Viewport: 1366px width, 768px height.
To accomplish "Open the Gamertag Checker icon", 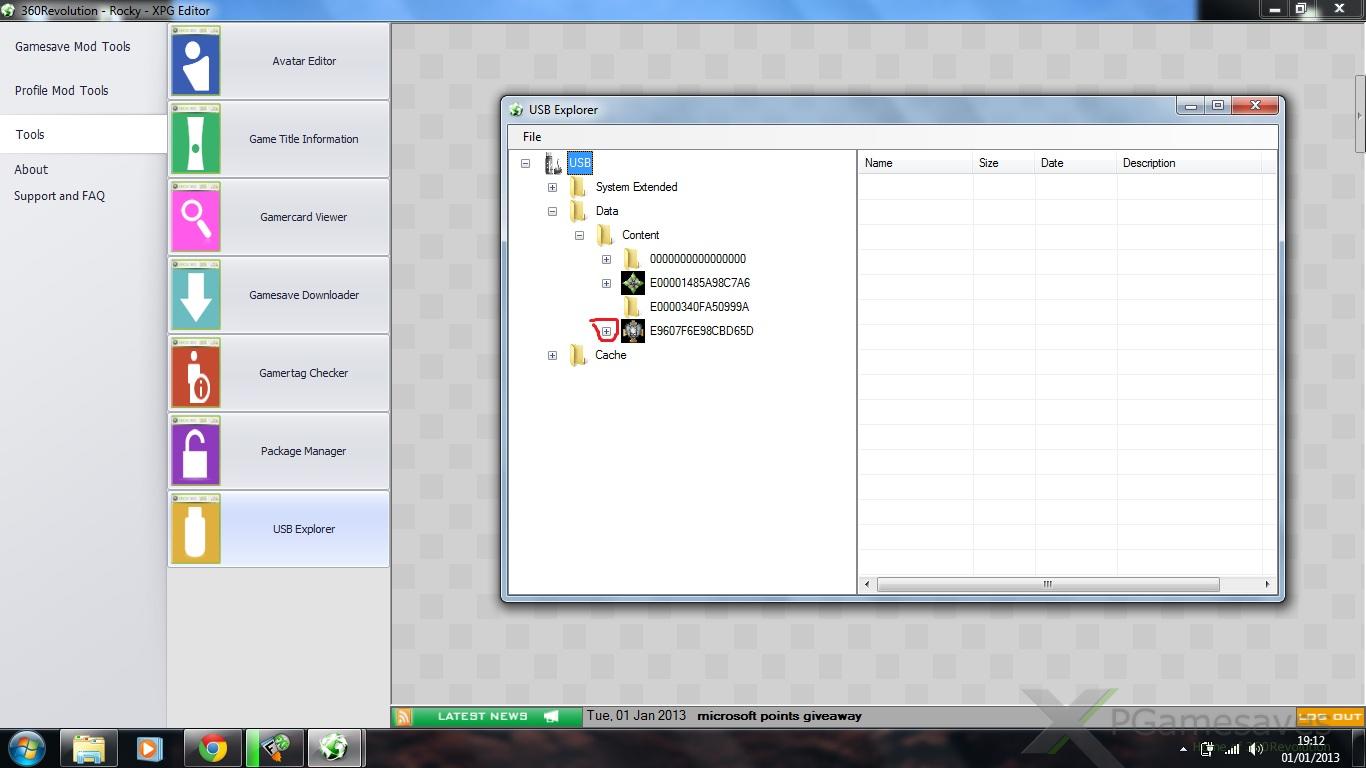I will (x=196, y=373).
